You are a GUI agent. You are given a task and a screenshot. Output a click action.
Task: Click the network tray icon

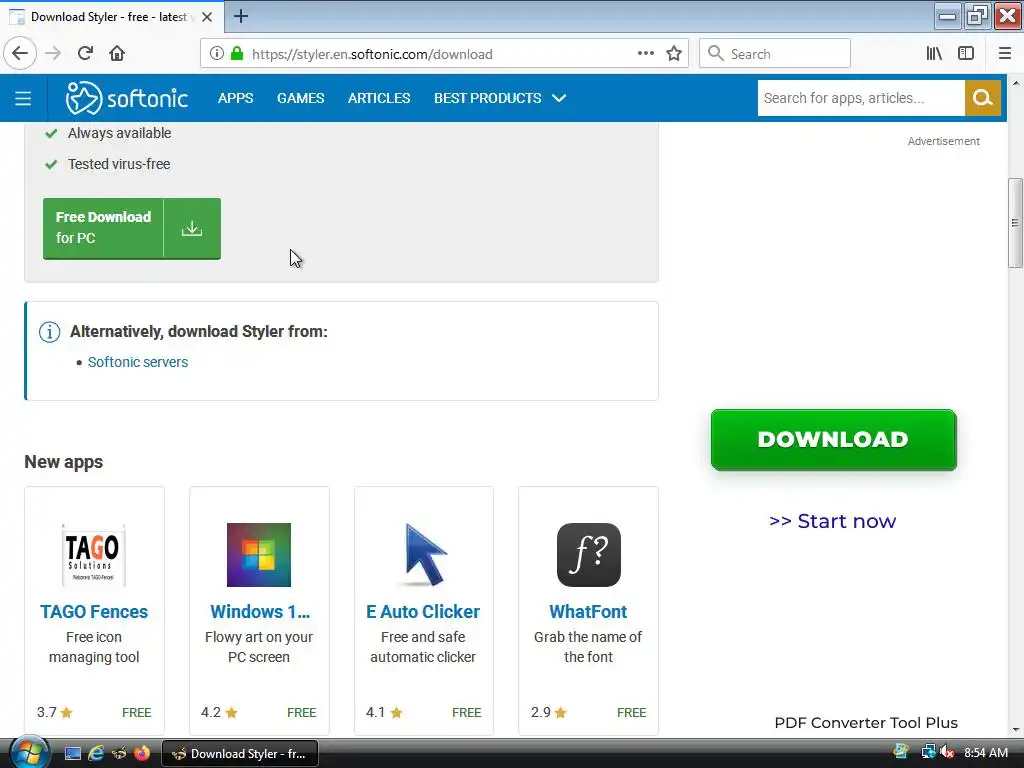coord(928,752)
